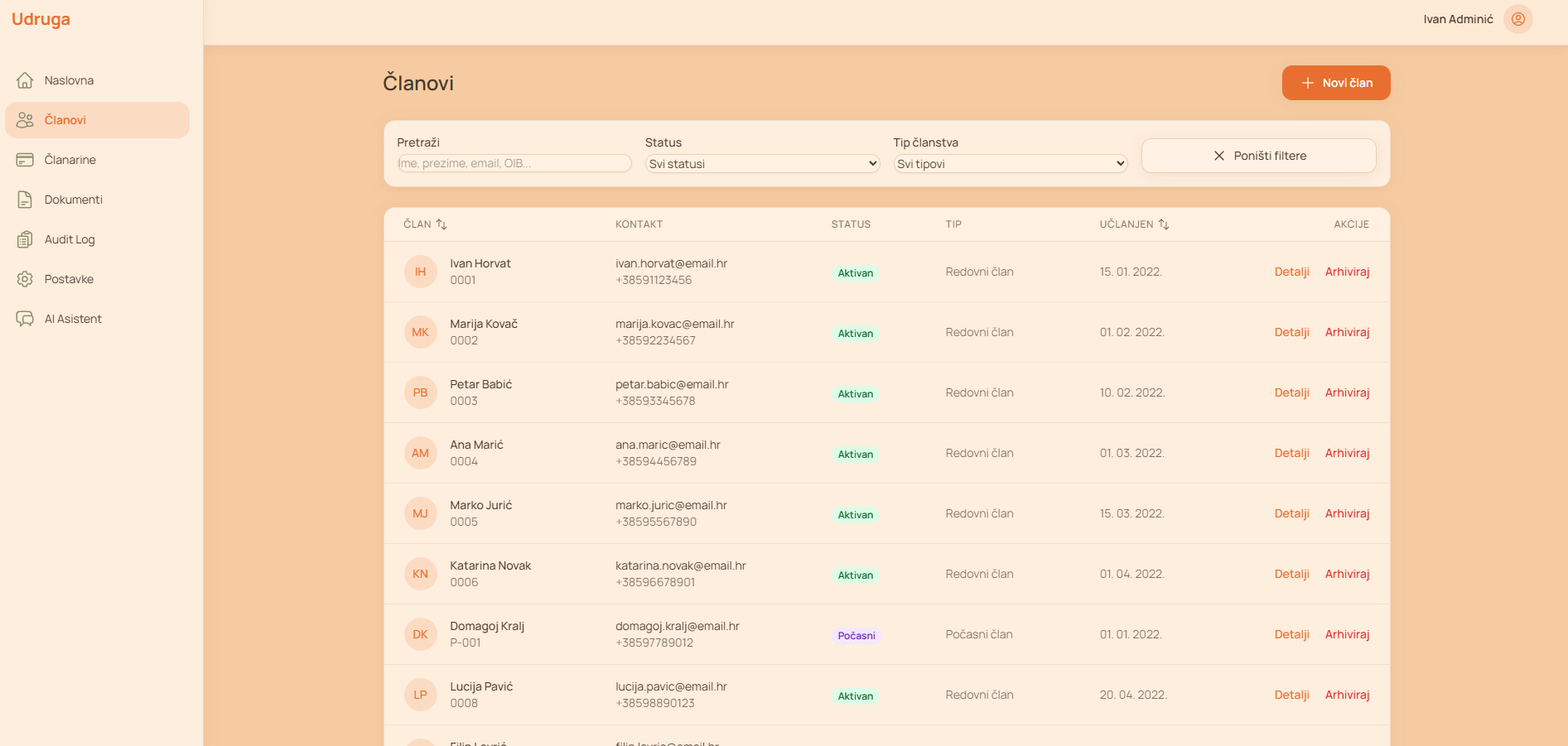Sort by Učlanjen date arrows

point(1164,224)
